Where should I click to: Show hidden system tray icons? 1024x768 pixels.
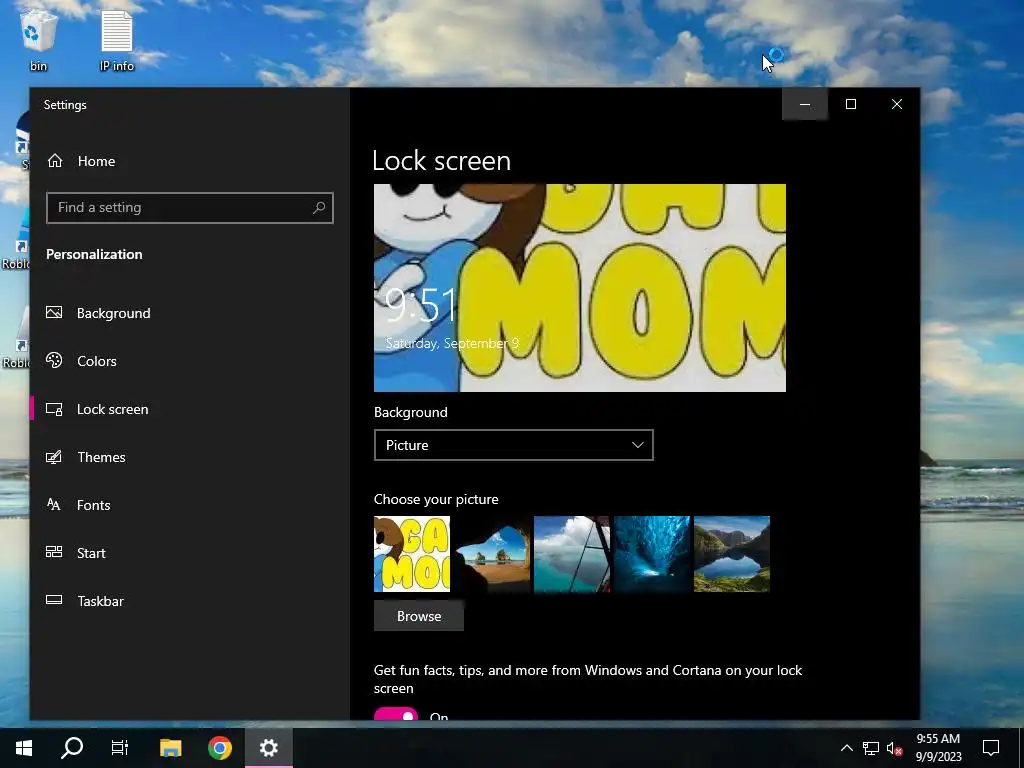click(x=846, y=748)
